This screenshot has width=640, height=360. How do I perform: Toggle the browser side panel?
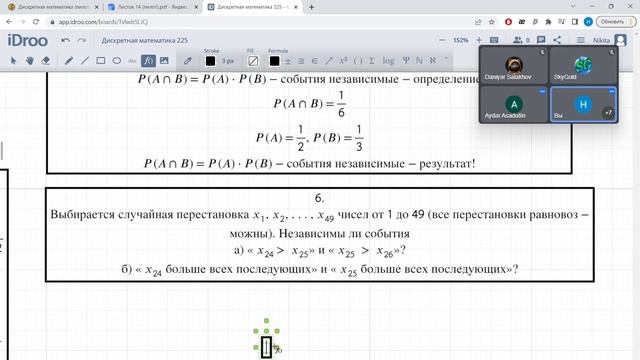pos(575,22)
